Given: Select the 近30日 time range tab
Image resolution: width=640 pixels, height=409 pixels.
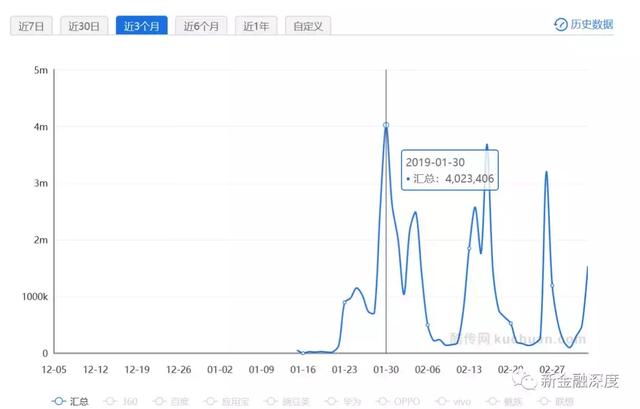Looking at the screenshot, I should coord(84,26).
